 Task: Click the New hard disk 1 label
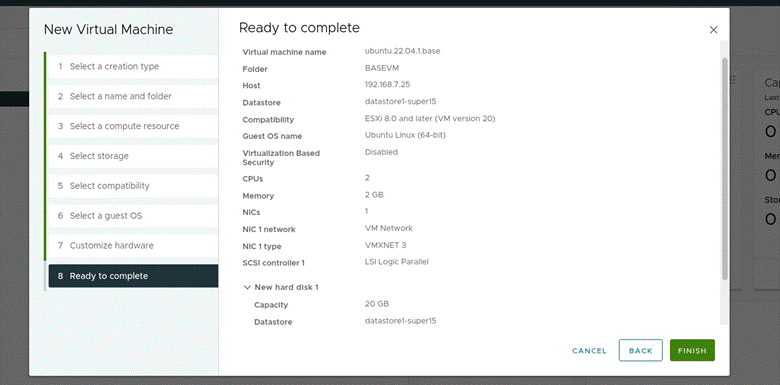coord(287,287)
